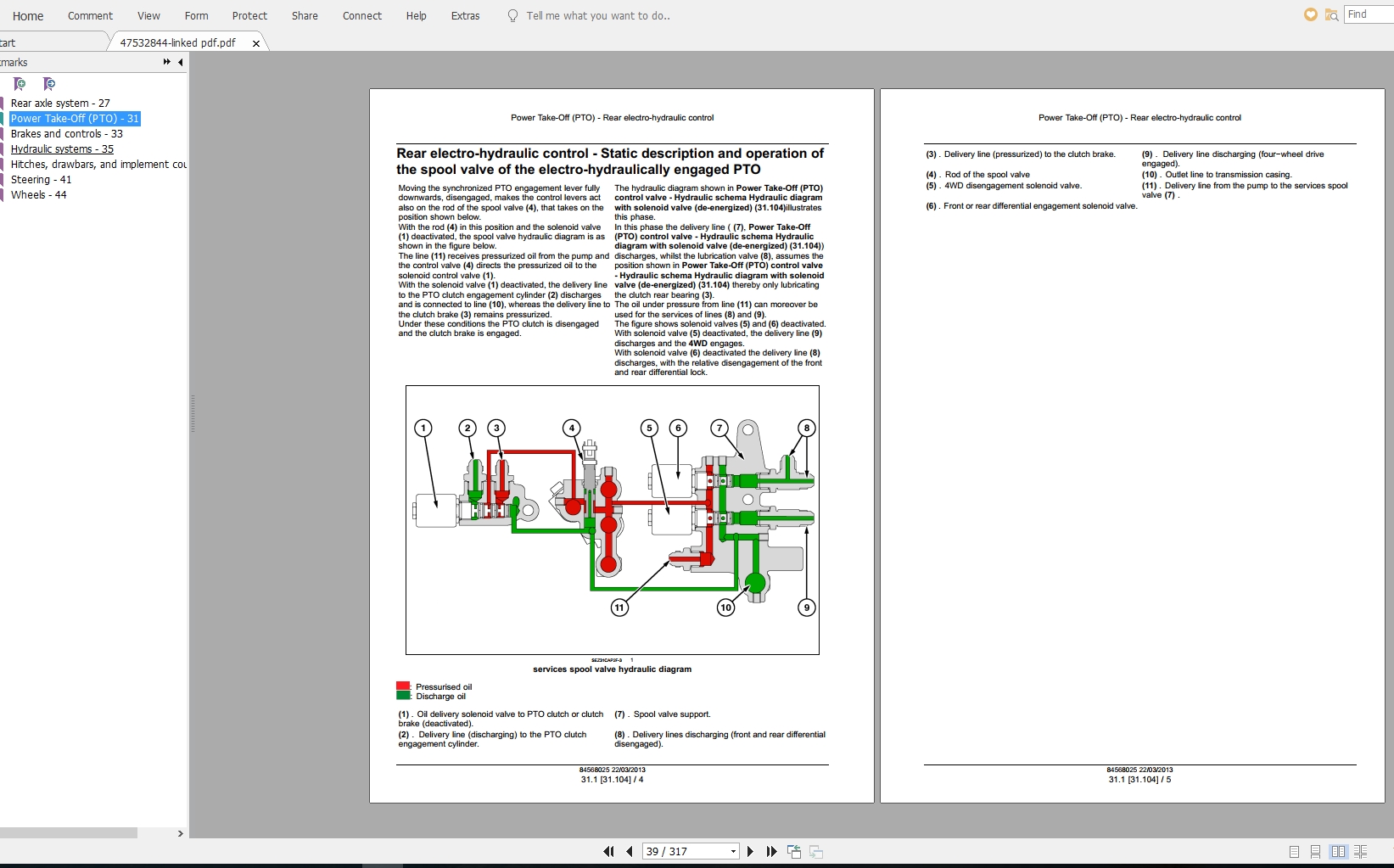Go to the previous page
This screenshot has width=1394, height=868.
tap(629, 851)
